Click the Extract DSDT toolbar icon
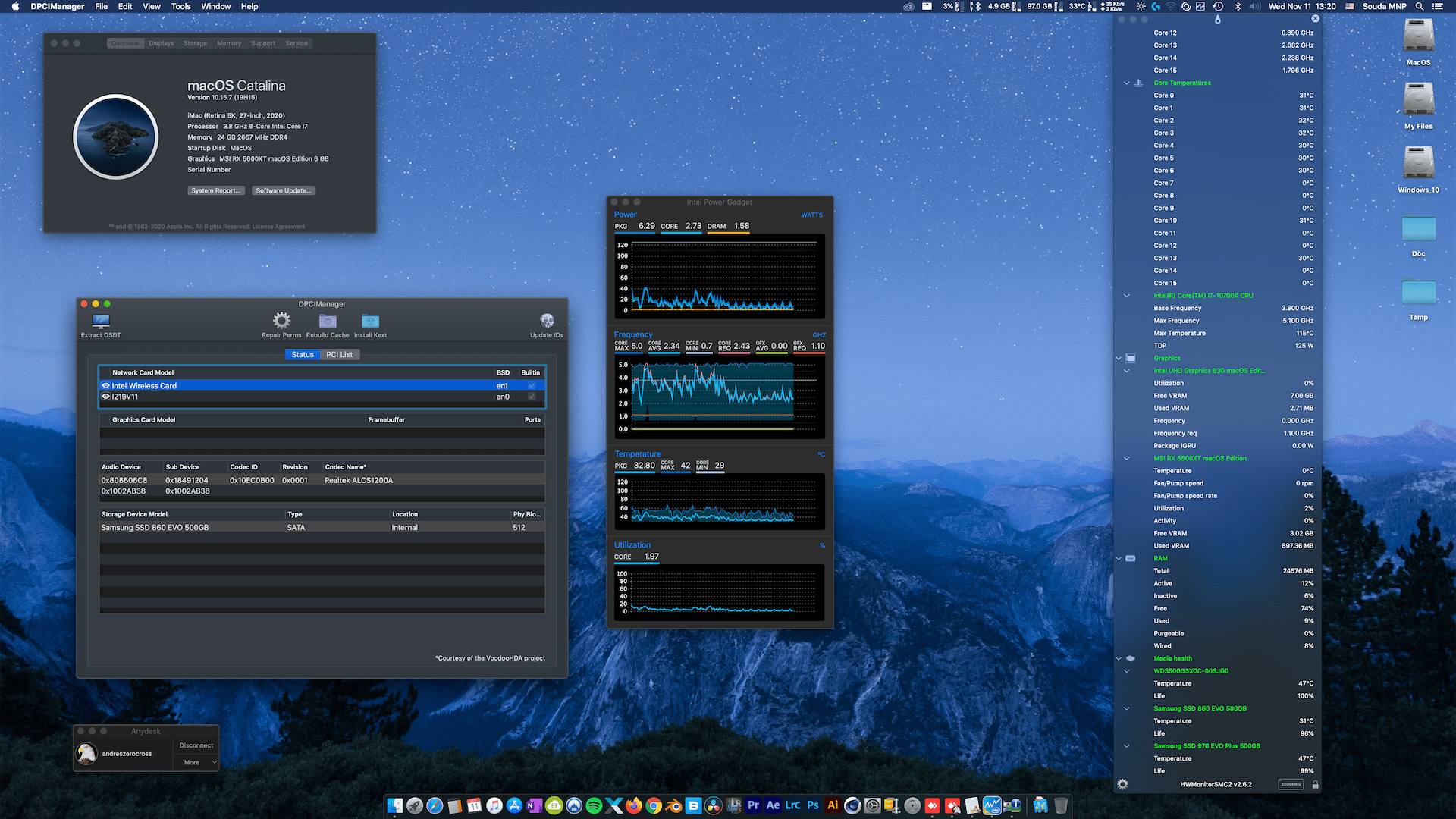This screenshot has height=819, width=1456. point(100,322)
